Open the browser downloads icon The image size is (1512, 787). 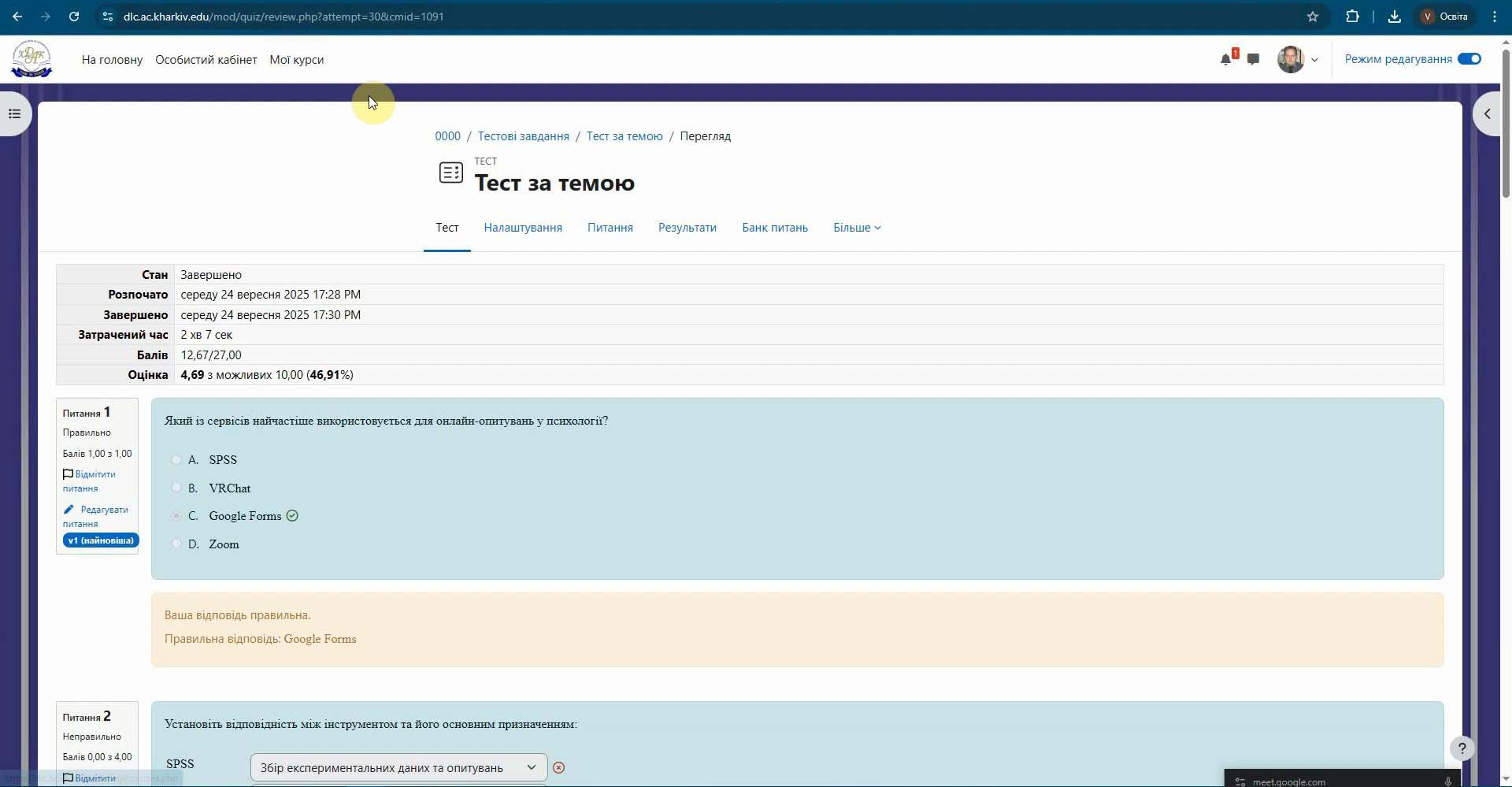pyautogui.click(x=1394, y=17)
